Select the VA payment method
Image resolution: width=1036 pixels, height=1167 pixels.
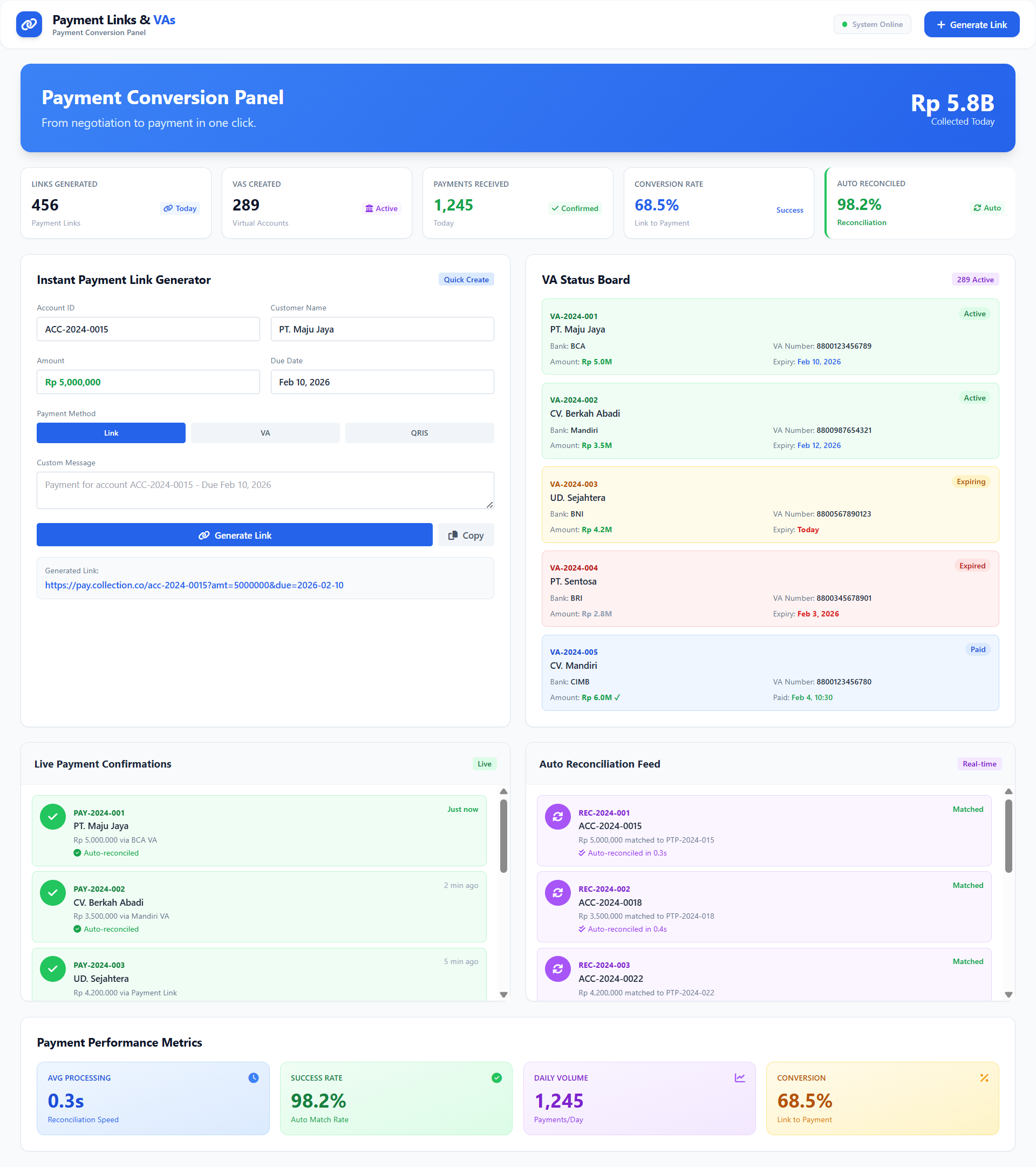(x=265, y=433)
